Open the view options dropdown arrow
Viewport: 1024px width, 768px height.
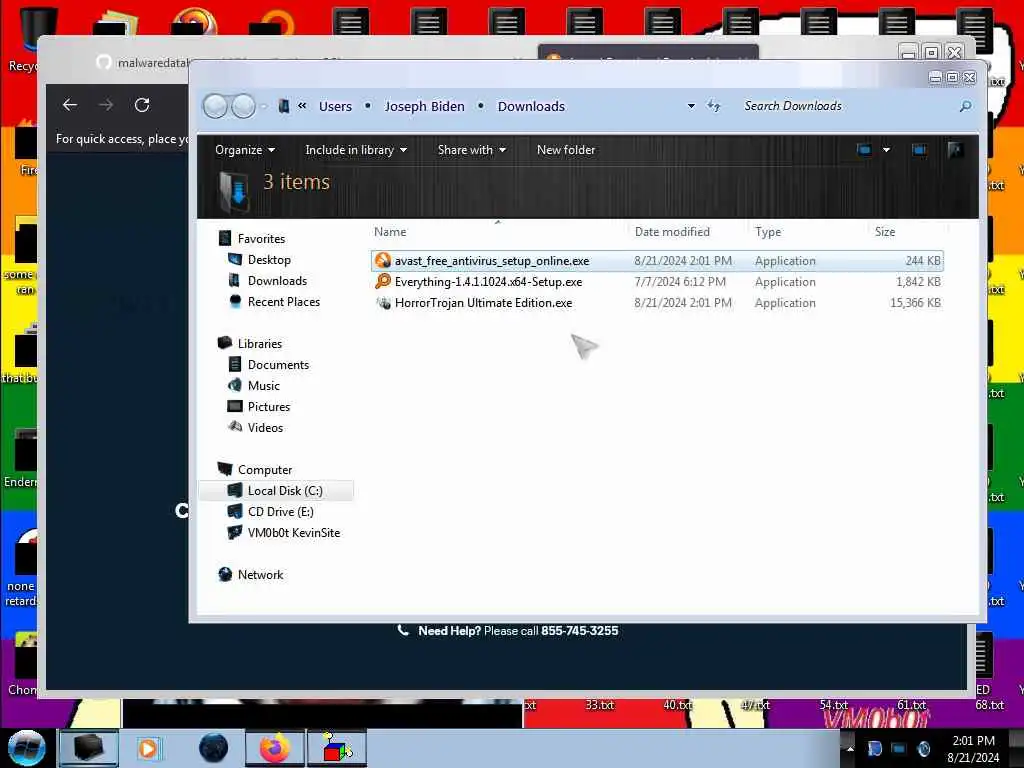click(x=886, y=150)
